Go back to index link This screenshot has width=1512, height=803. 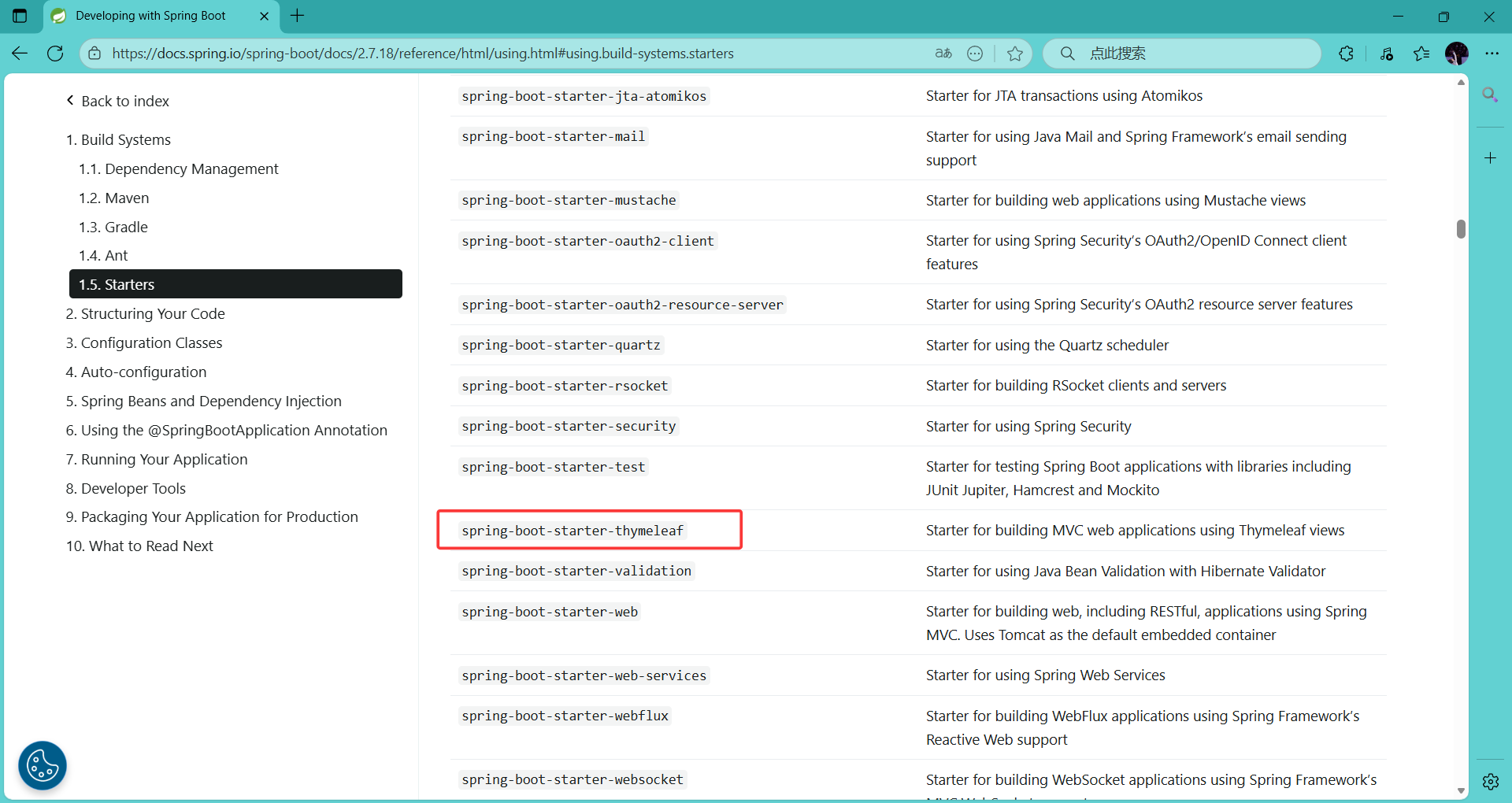point(117,101)
